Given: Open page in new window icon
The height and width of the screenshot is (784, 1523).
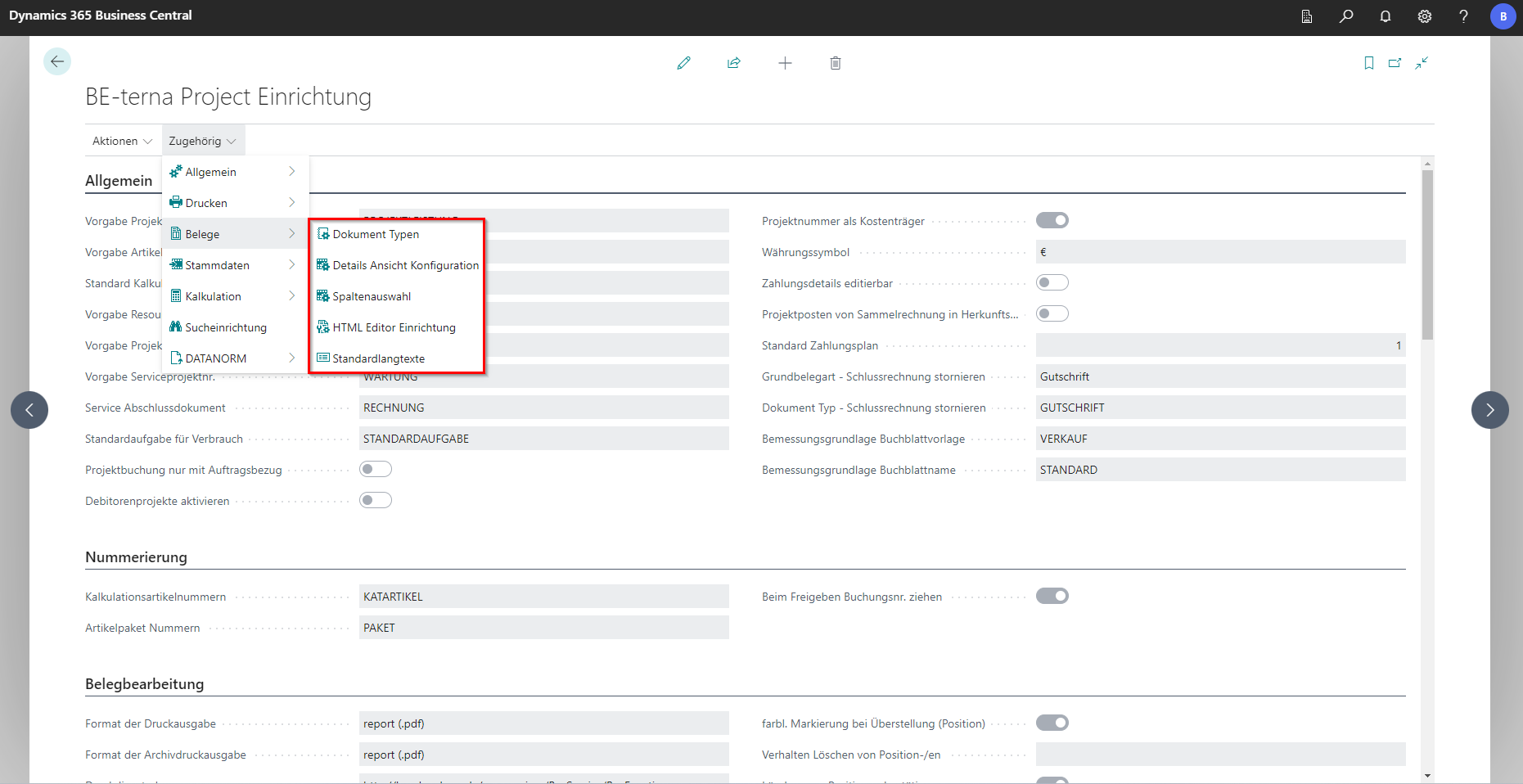Looking at the screenshot, I should point(1395,63).
